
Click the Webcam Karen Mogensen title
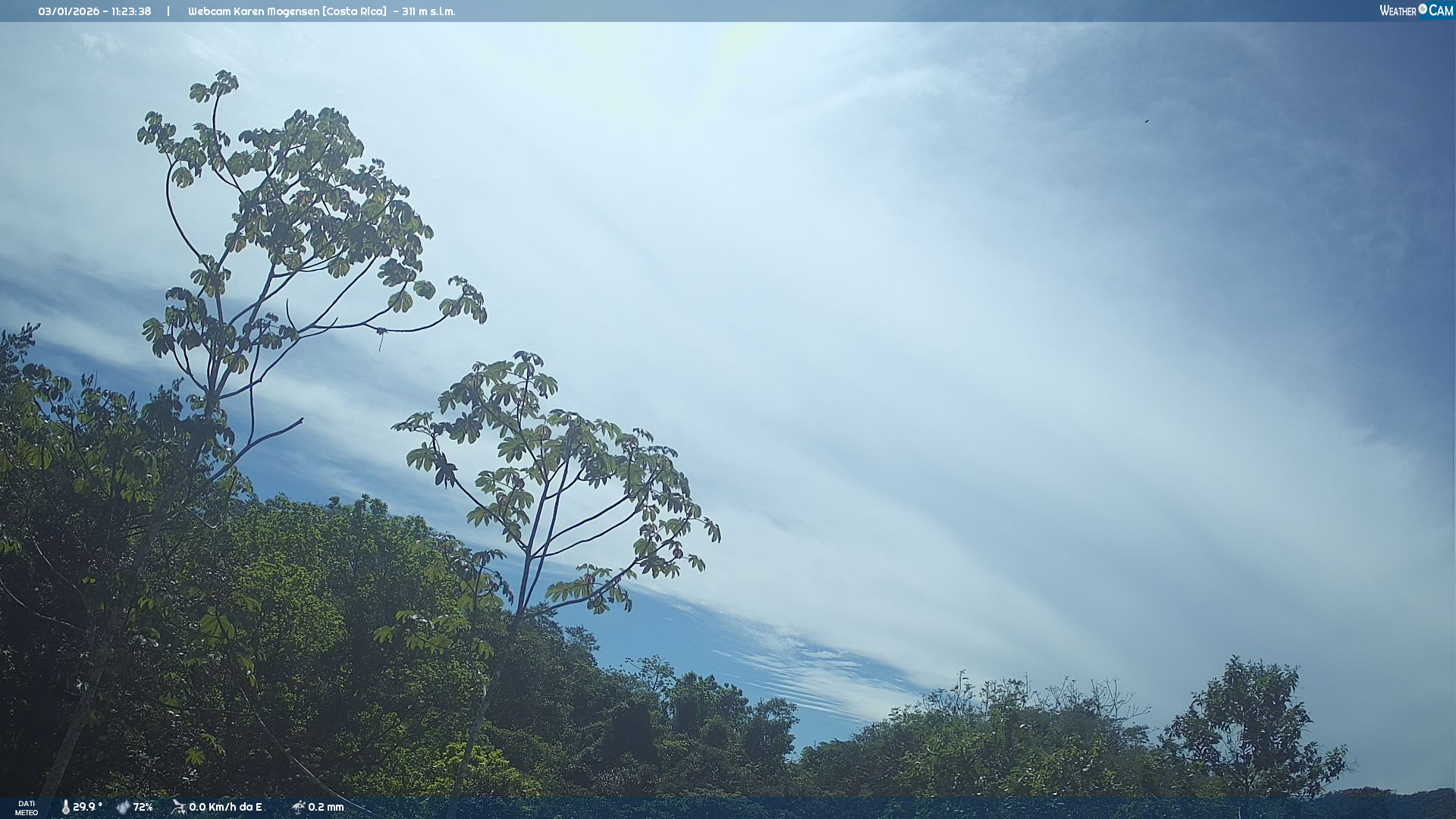(255, 11)
